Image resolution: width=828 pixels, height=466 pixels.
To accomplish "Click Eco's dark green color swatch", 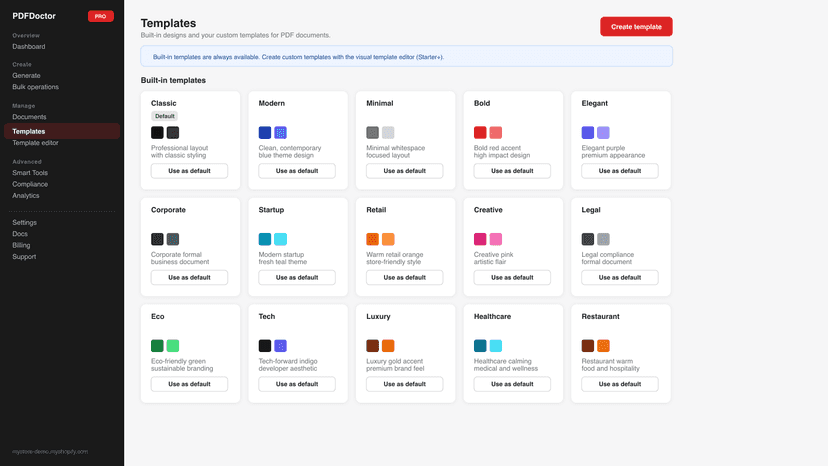I will pyautogui.click(x=157, y=346).
